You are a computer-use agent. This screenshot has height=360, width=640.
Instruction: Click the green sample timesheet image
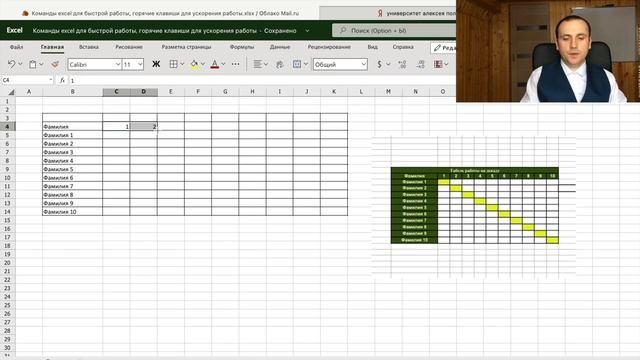pyautogui.click(x=474, y=207)
